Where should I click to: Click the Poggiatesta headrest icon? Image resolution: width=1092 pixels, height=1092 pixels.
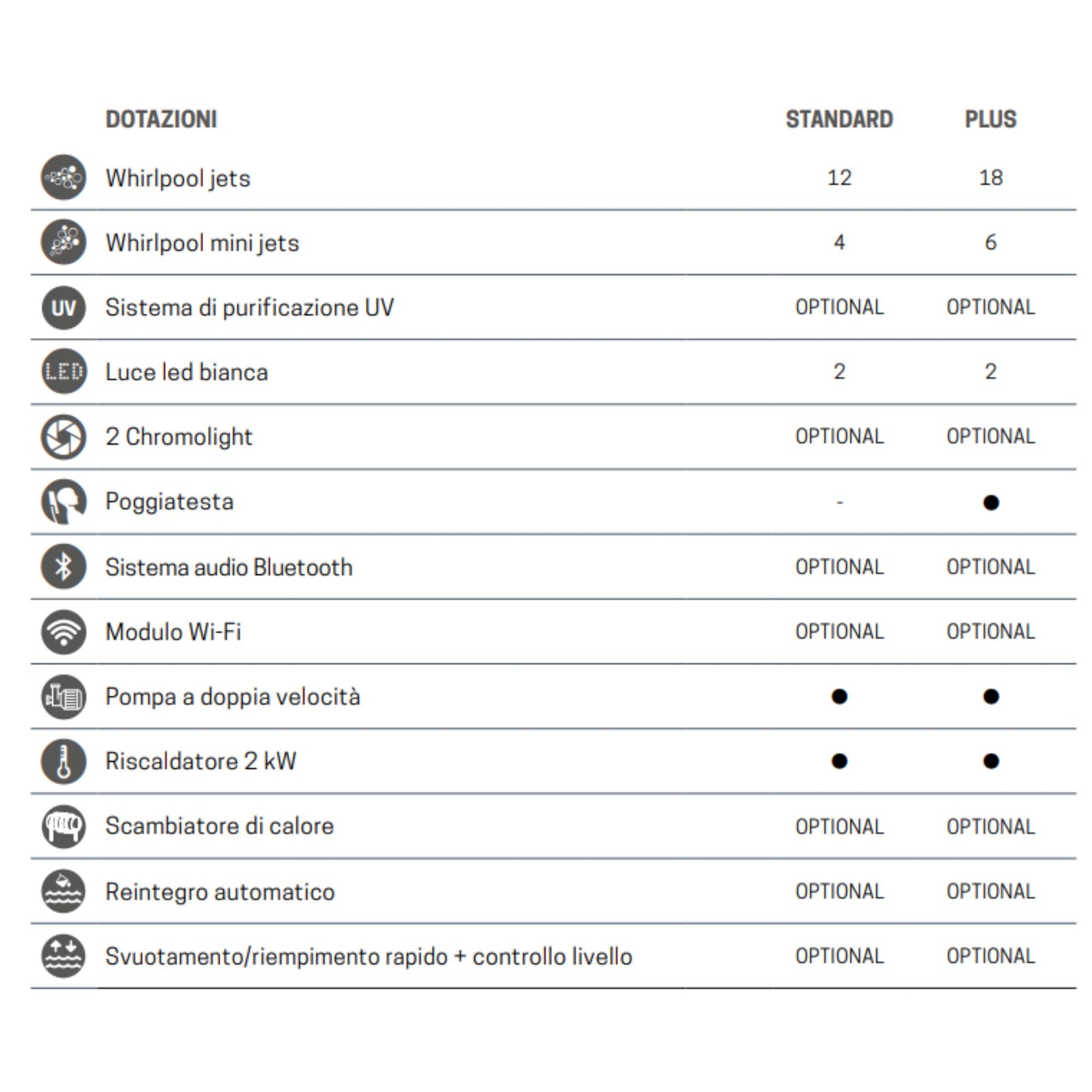[64, 502]
